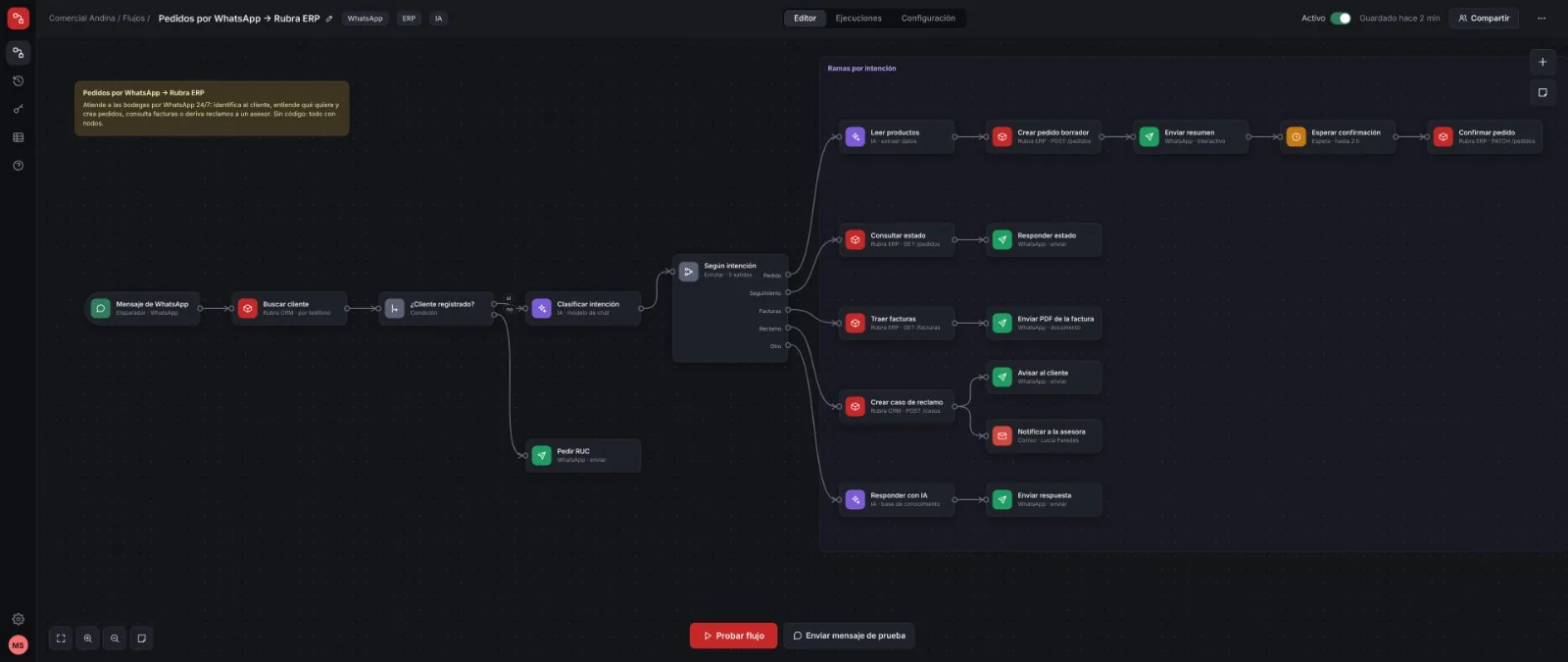This screenshot has width=1568, height=662.
Task: Go to Flujos in the breadcrumb
Action: tap(133, 19)
